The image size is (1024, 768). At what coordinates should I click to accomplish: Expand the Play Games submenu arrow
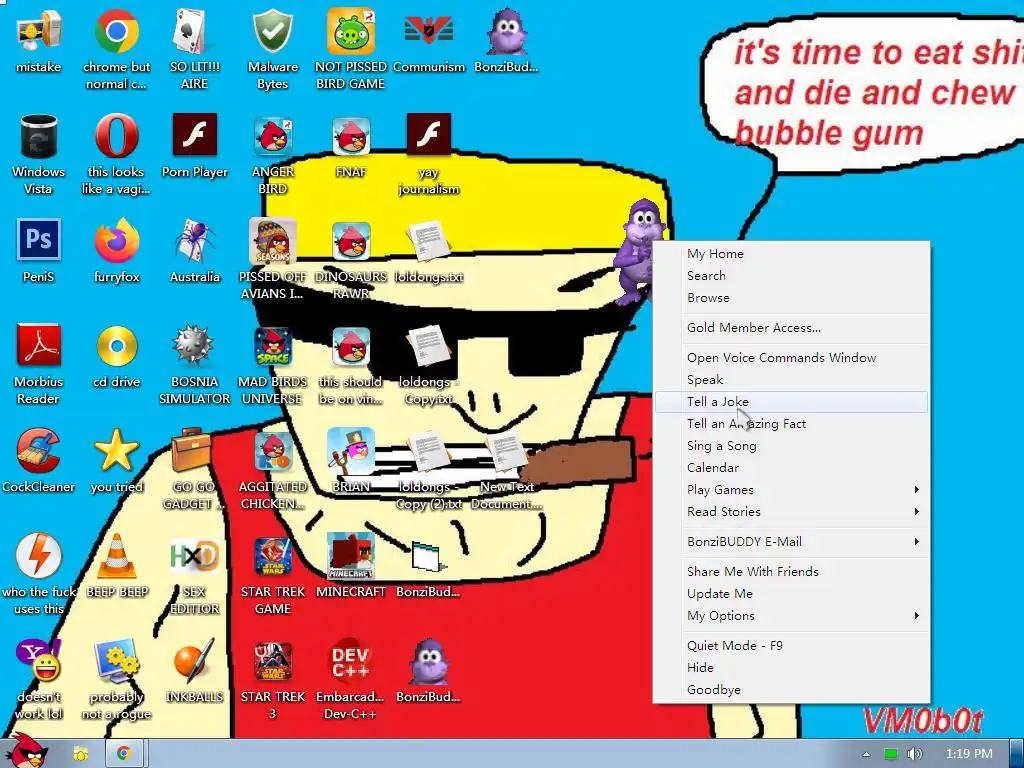[x=917, y=490]
